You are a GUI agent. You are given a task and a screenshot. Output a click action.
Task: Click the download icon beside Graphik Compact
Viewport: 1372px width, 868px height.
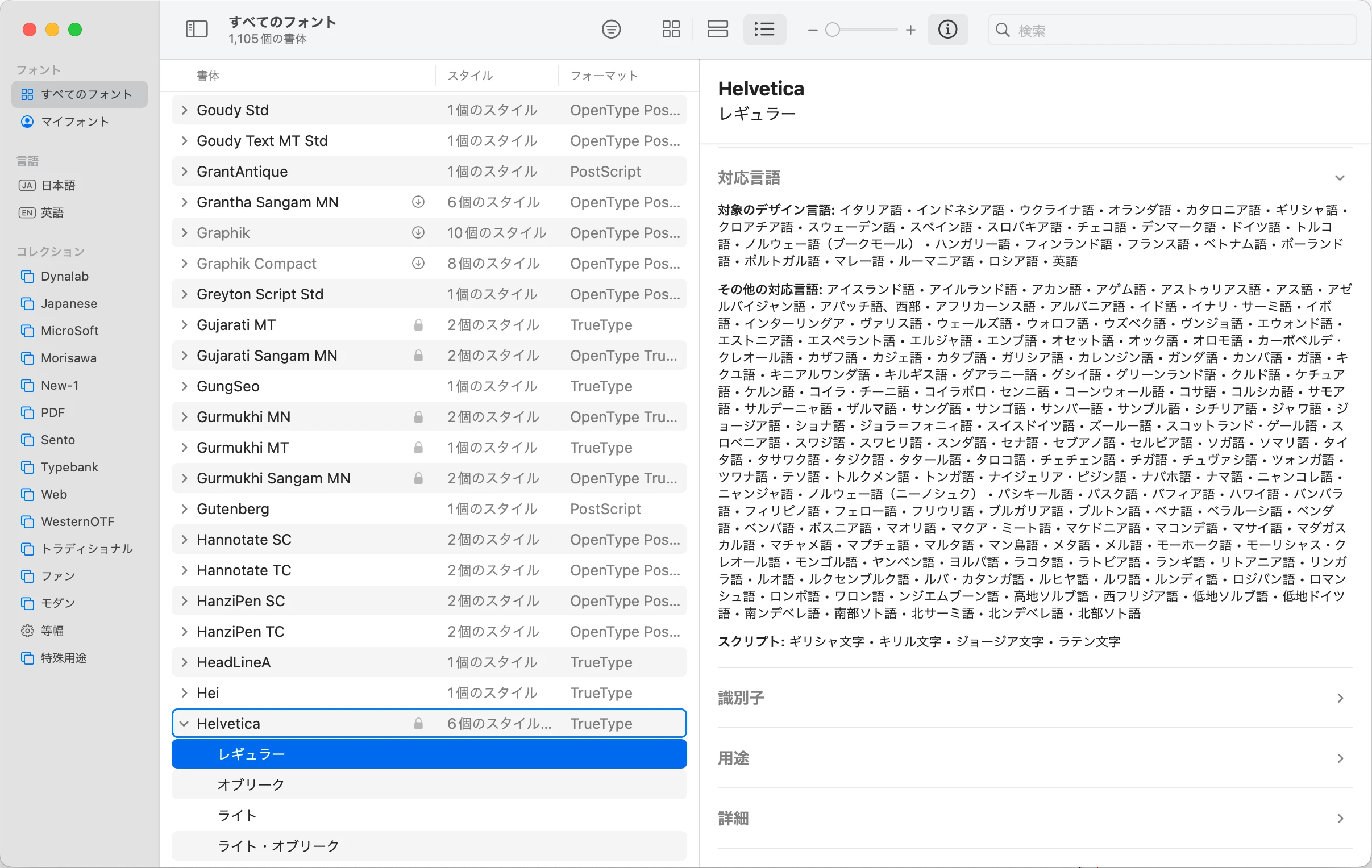[418, 263]
